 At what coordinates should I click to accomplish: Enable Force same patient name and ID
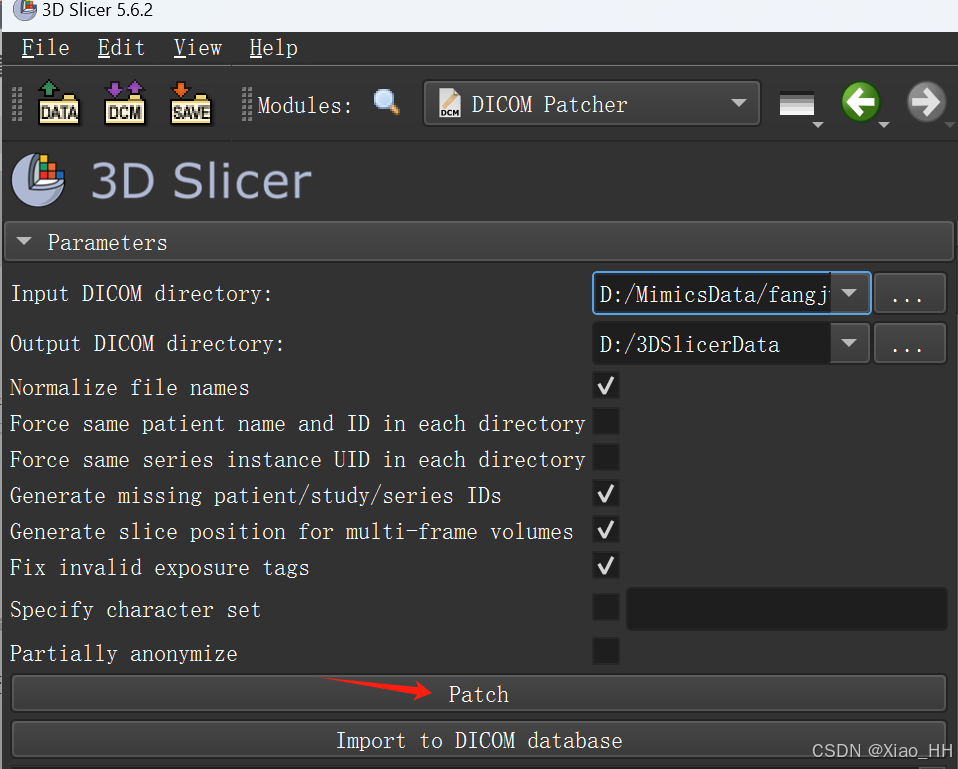(x=605, y=422)
